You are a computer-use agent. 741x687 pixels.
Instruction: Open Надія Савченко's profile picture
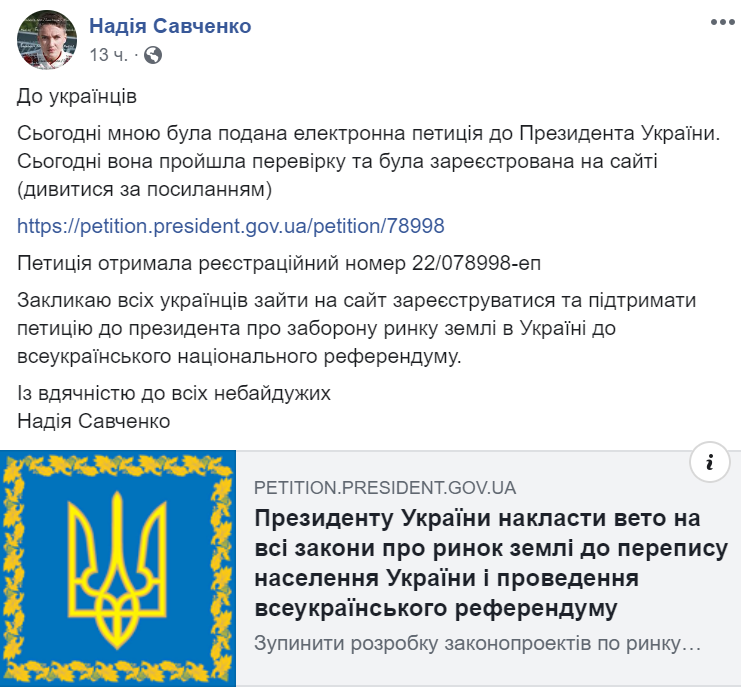click(x=45, y=40)
